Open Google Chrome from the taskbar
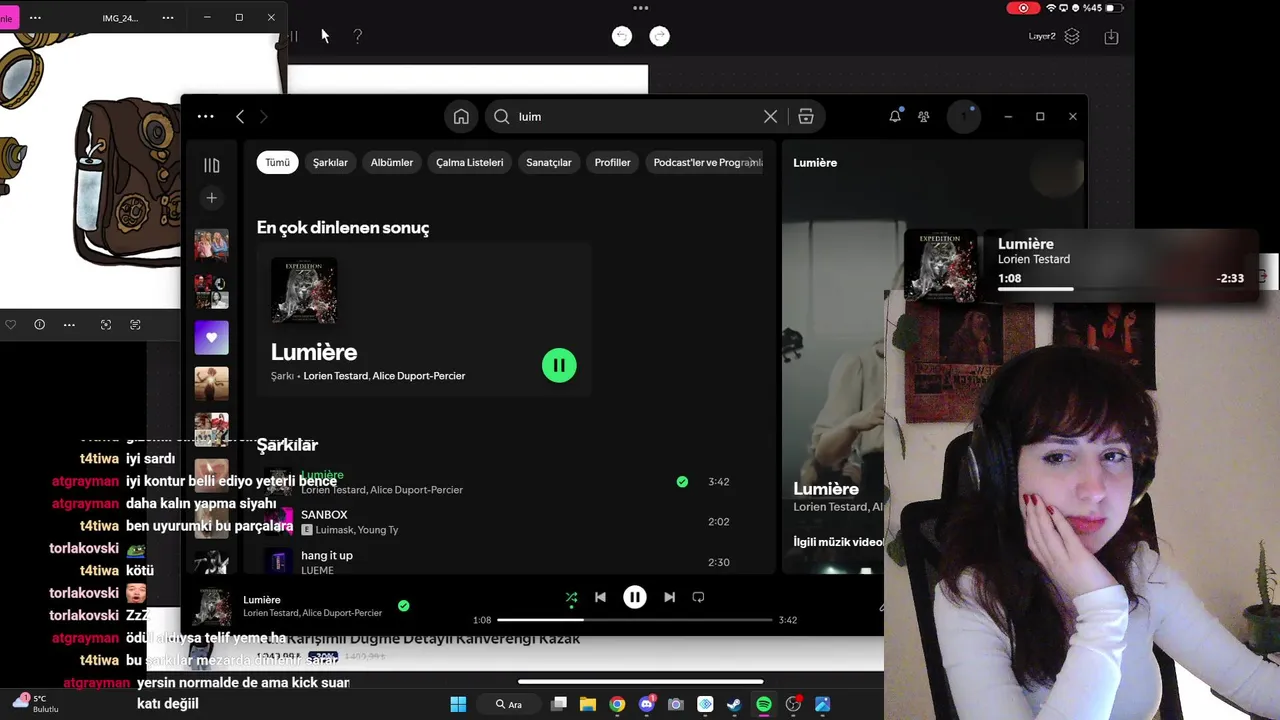The width and height of the screenshot is (1280, 720). click(617, 704)
